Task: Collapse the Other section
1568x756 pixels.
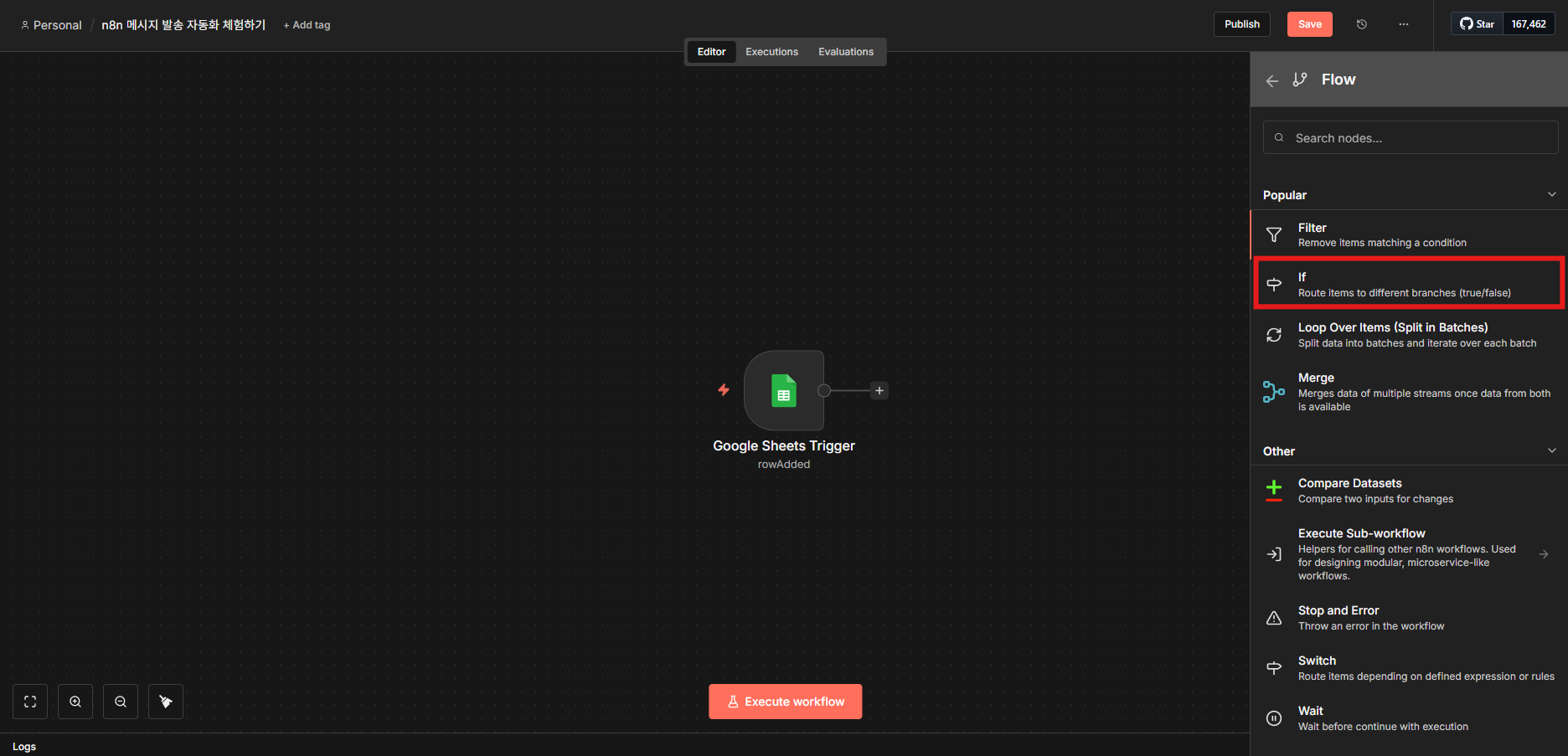Action: [1551, 450]
